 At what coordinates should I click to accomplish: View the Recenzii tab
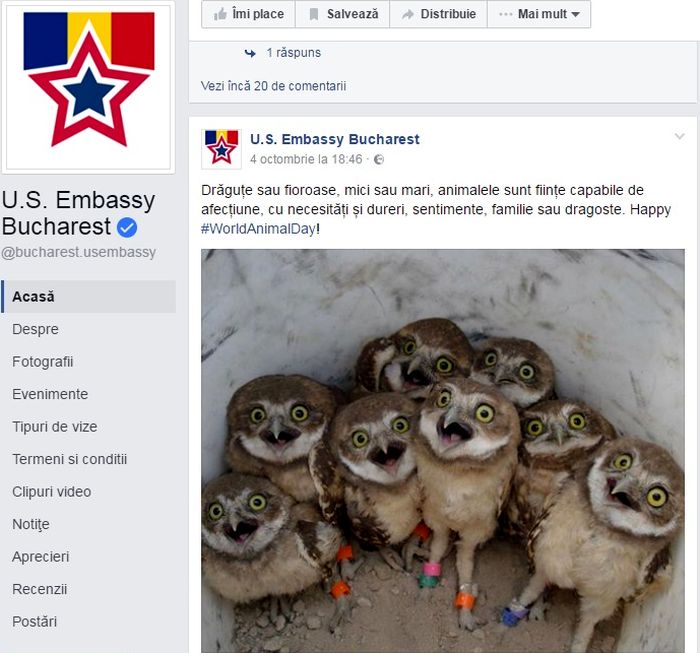40,590
